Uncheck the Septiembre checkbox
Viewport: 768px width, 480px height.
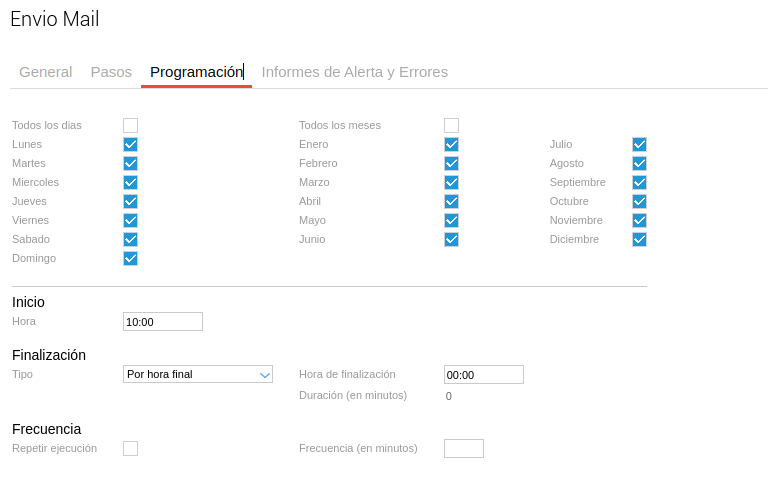click(639, 182)
